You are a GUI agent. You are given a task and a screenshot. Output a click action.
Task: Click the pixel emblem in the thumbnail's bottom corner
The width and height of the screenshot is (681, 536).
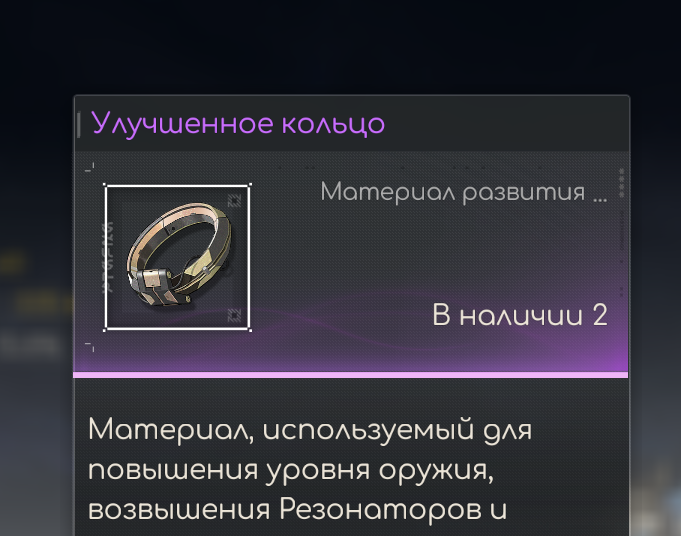[x=234, y=315]
